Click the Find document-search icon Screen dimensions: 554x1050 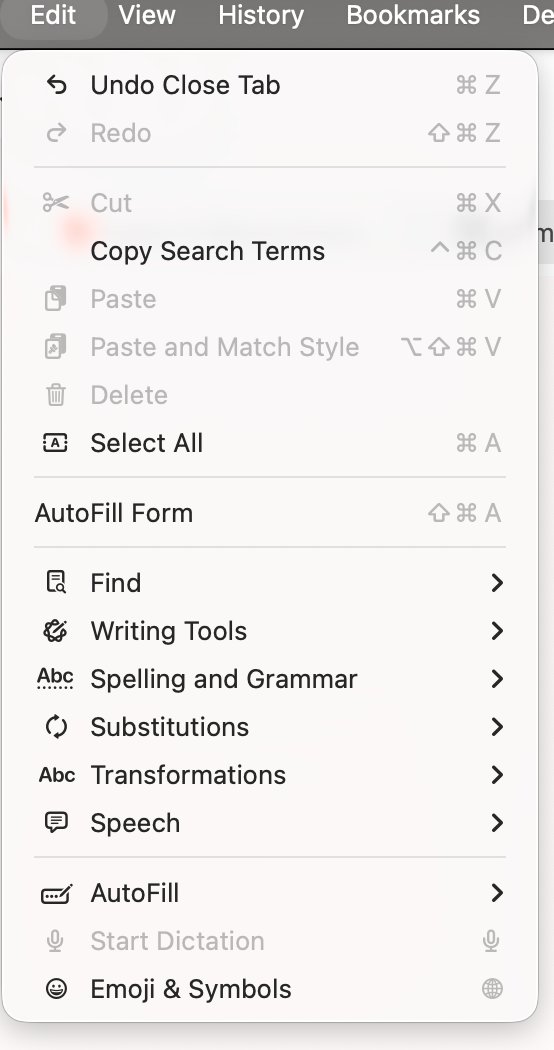tap(56, 583)
